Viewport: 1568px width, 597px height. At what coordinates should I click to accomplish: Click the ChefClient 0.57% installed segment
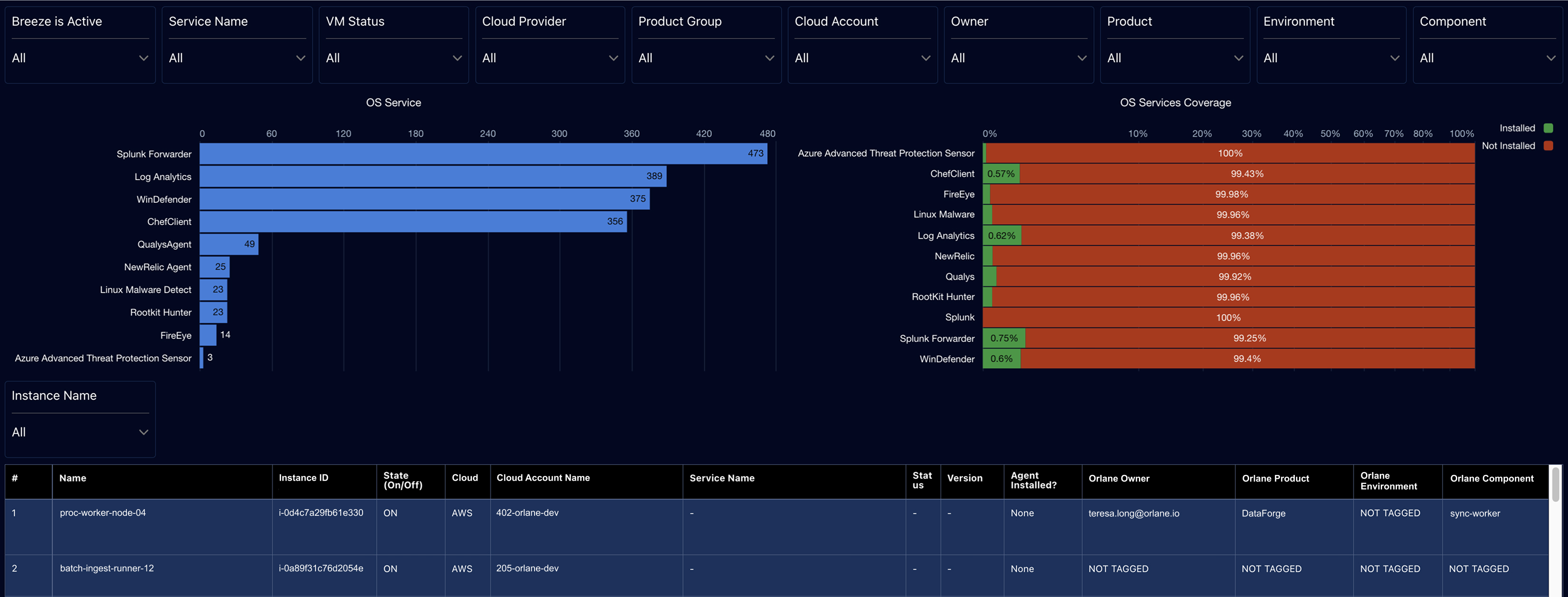click(1001, 173)
